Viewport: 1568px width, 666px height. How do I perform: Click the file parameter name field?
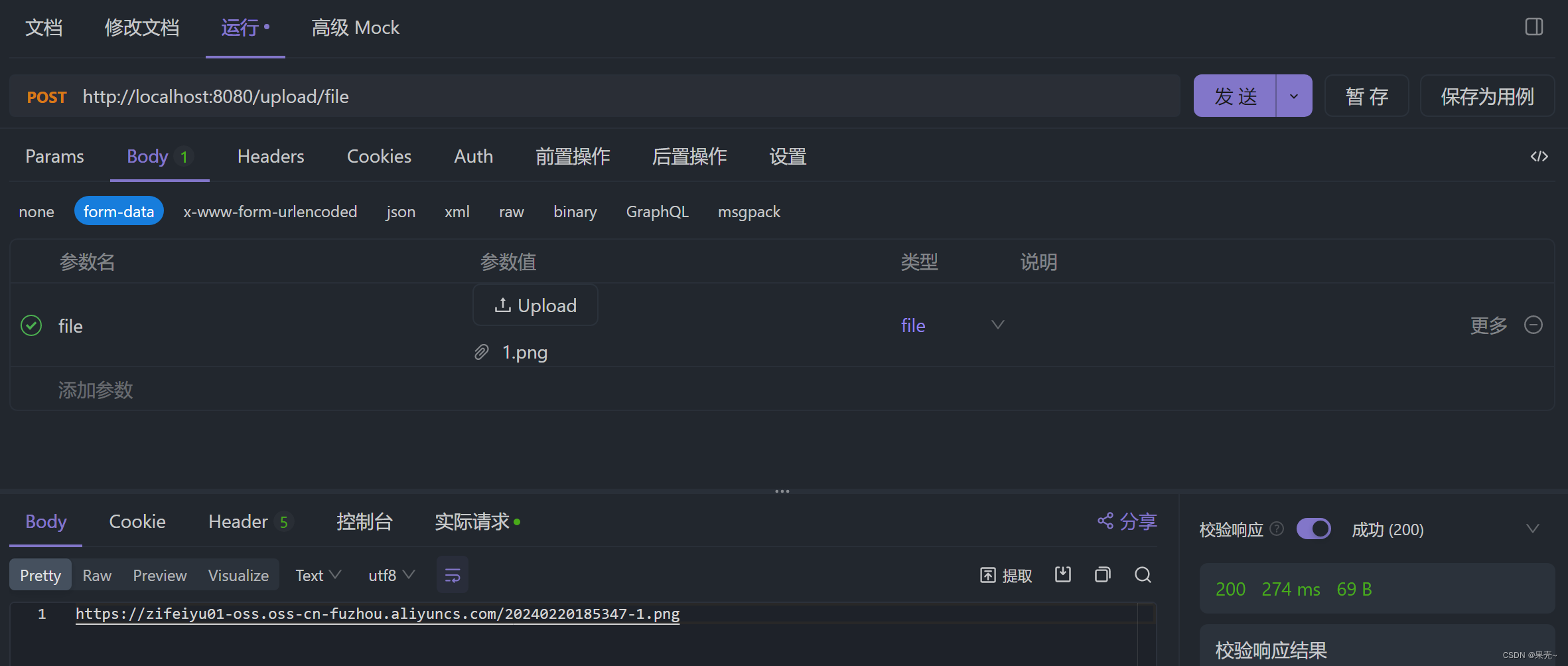pos(70,325)
